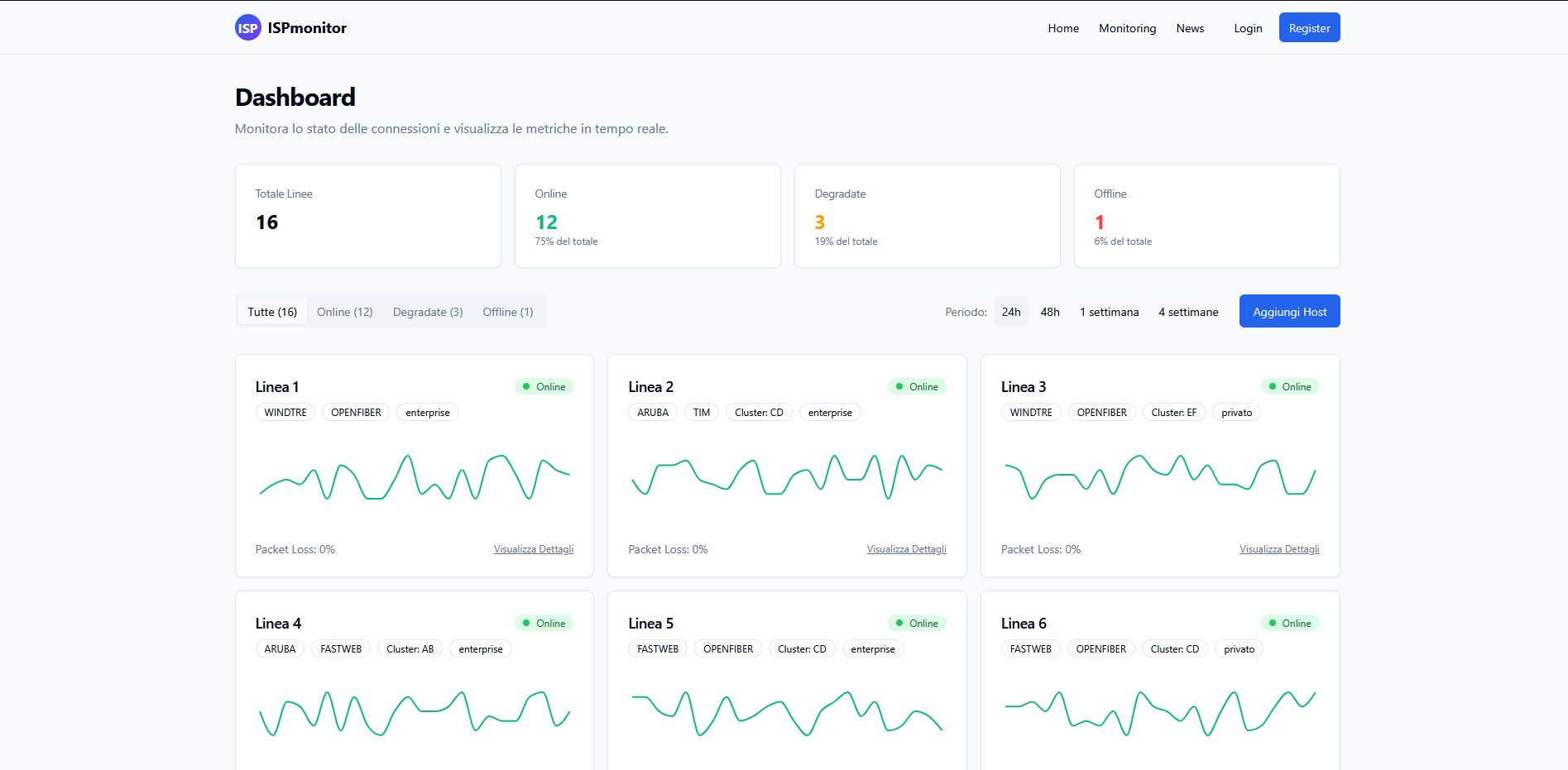Select the 4 settimane period option
This screenshot has width=1568, height=770.
point(1188,312)
